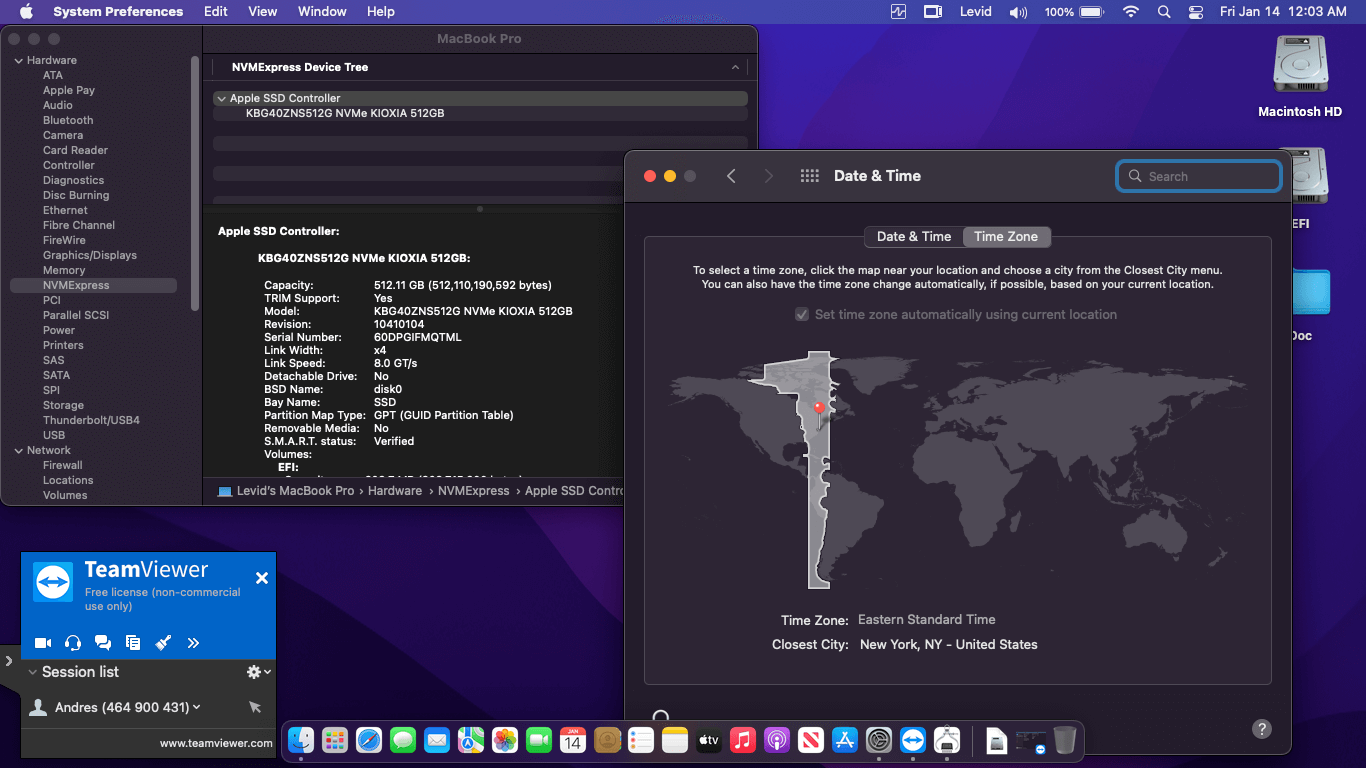Viewport: 1366px width, 768px height.
Task: Open the Window menu
Action: [322, 12]
